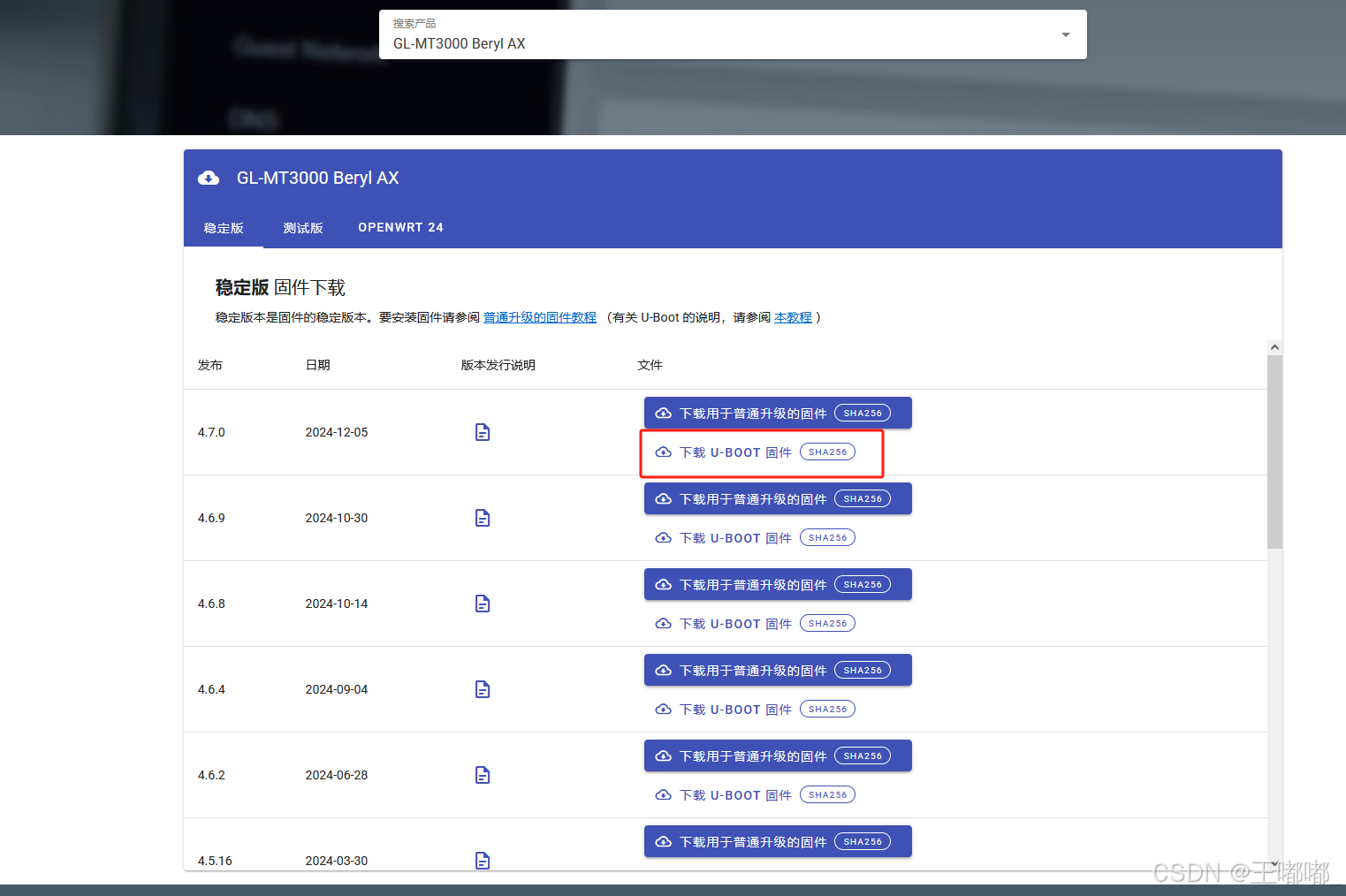
Task: Open release notes icon for version 4.6.2
Action: point(483,775)
